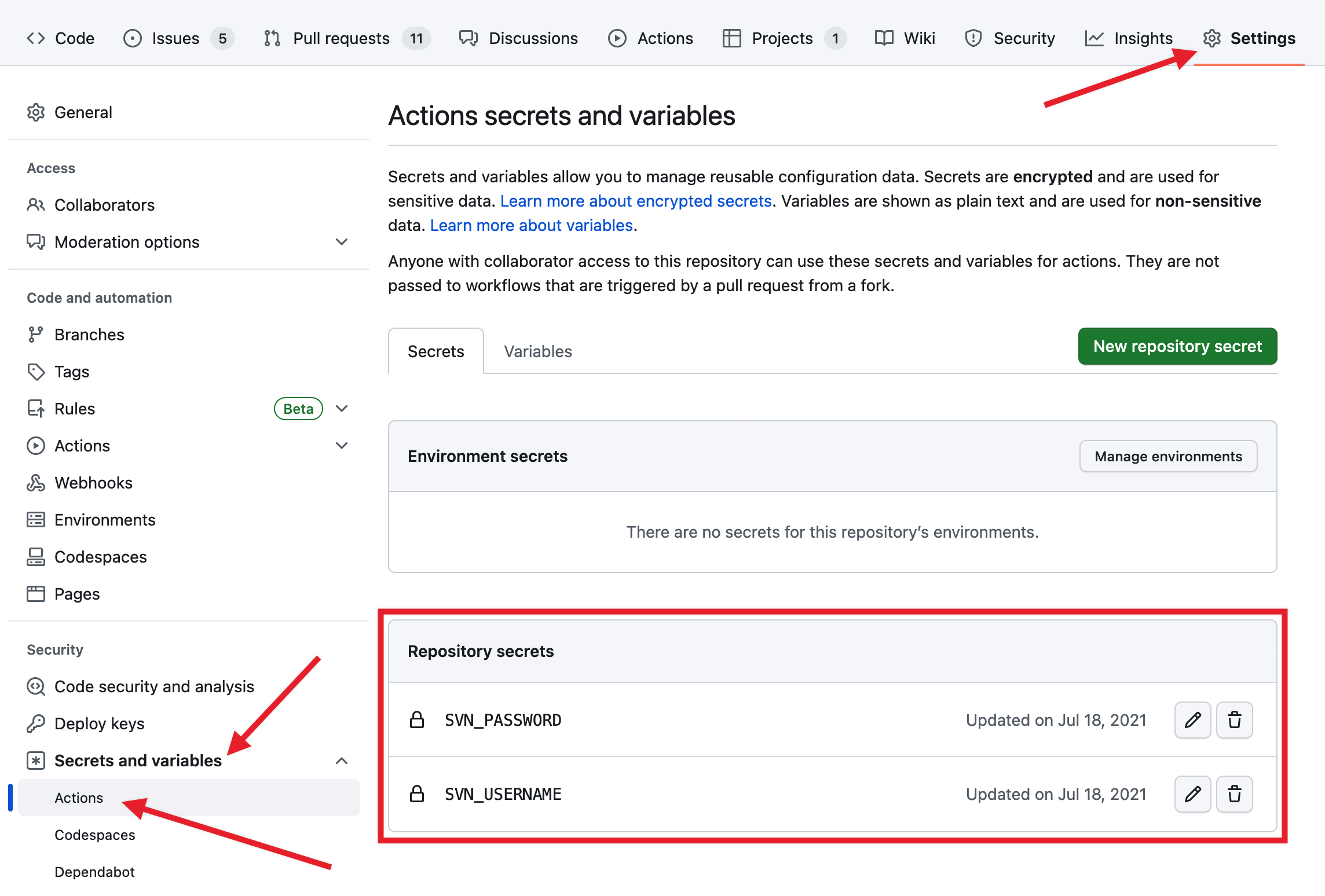Click the Branches icon in sidebar
The width and height of the screenshot is (1325, 896).
(36, 335)
